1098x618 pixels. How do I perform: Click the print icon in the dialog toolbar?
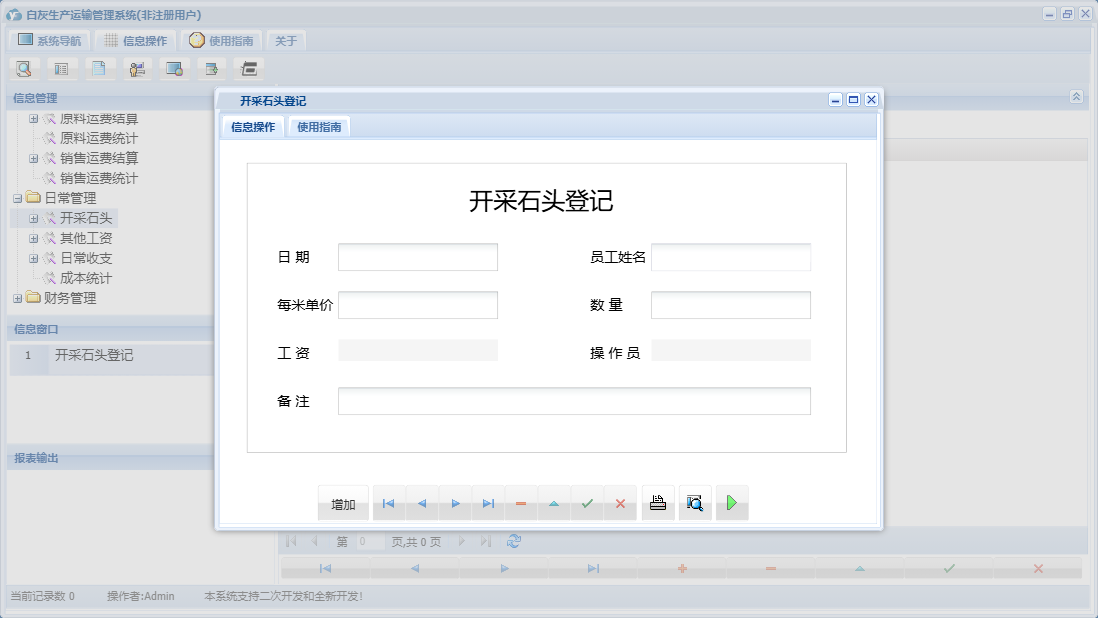pyautogui.click(x=658, y=503)
